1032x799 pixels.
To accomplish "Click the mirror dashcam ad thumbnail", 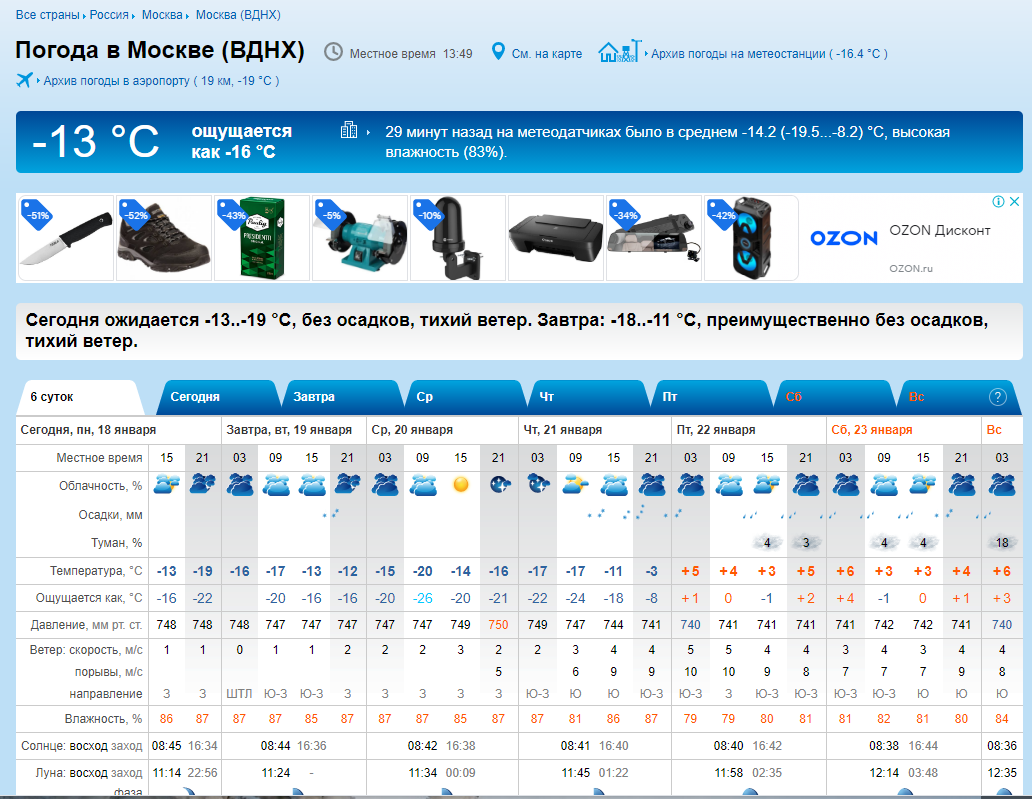I will click(654, 238).
